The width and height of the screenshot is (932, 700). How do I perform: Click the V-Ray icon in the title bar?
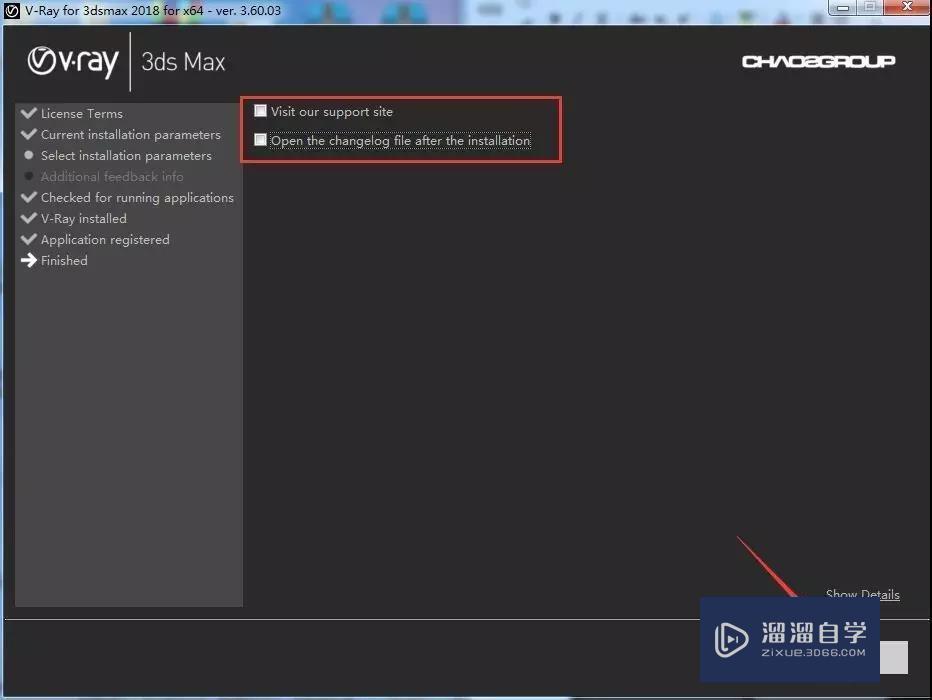(12, 11)
